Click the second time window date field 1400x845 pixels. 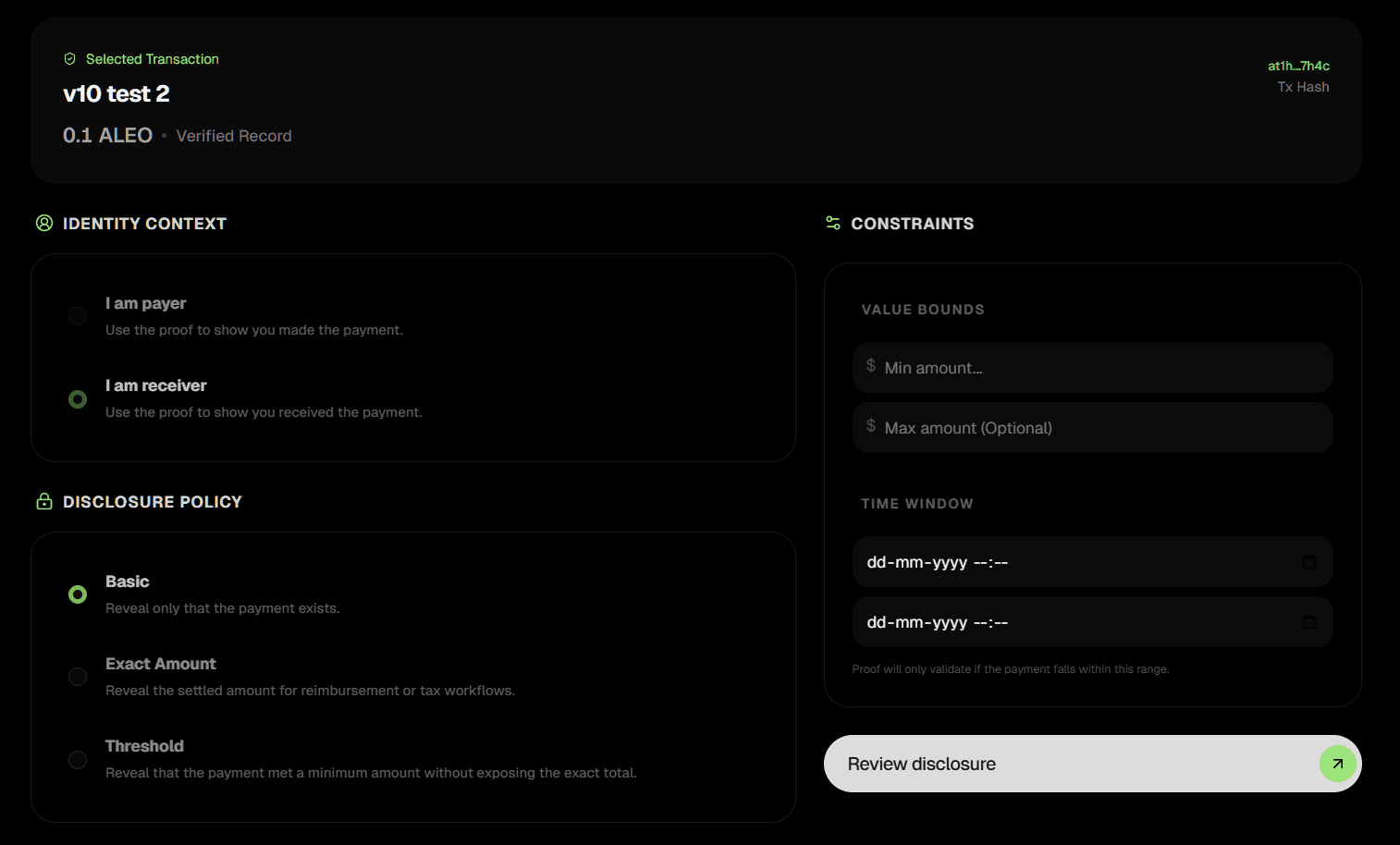[x=1092, y=622]
